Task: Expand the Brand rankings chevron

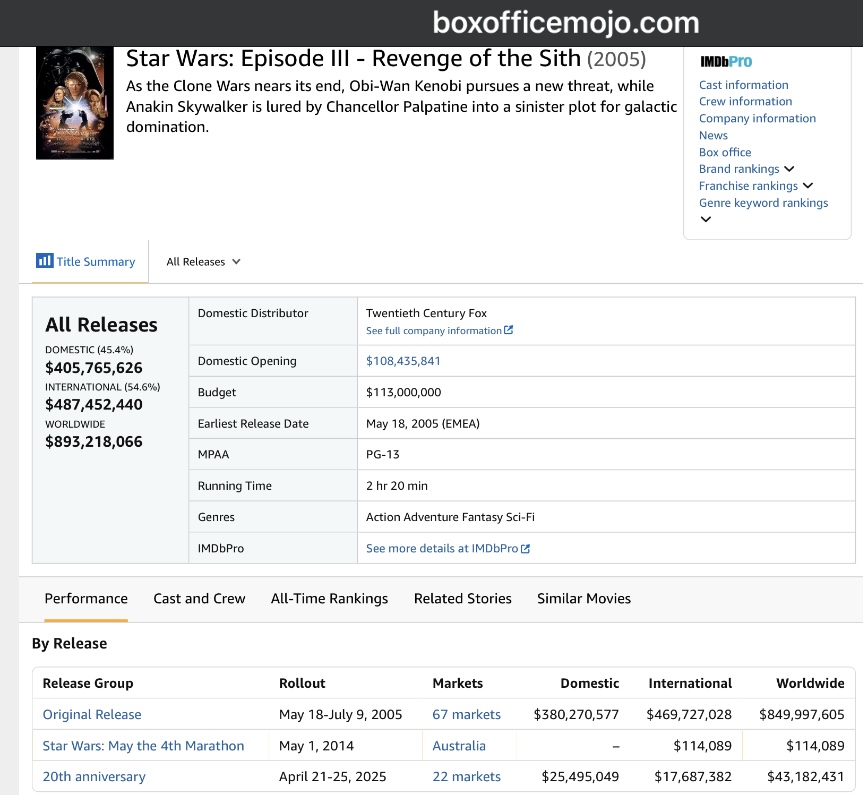Action: [x=789, y=169]
